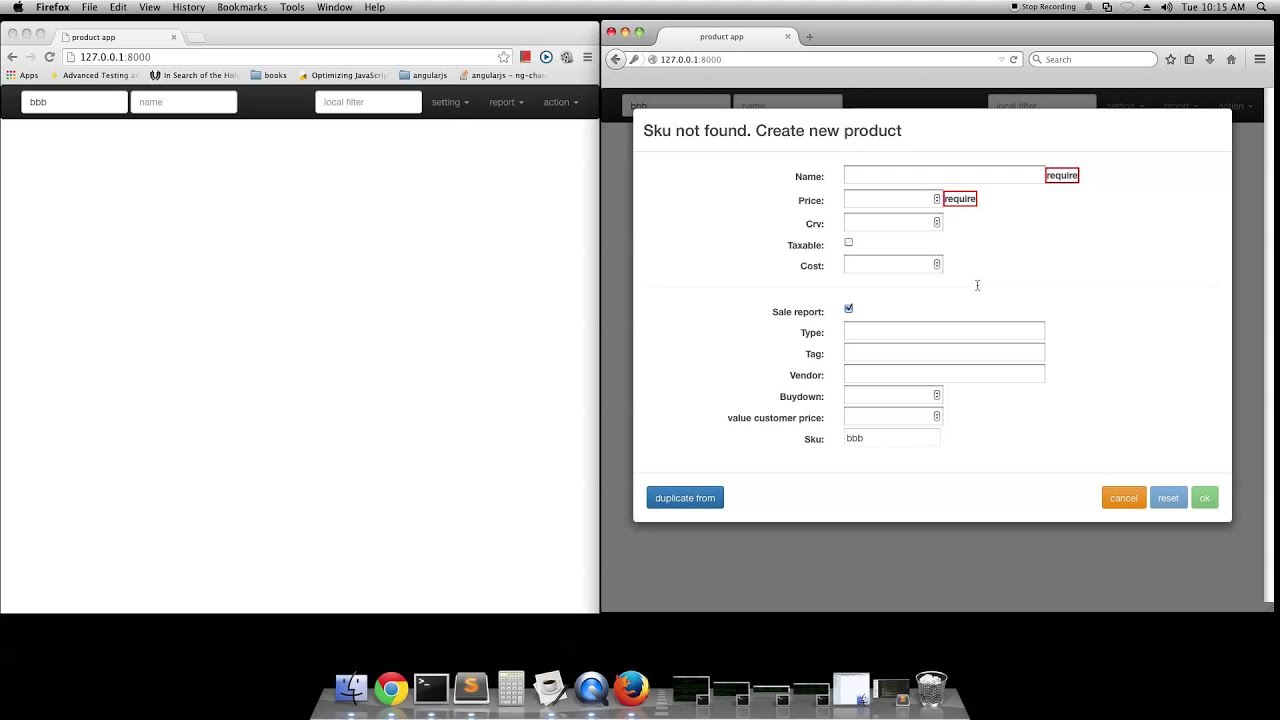Open Google Chrome from the dock

(x=391, y=688)
